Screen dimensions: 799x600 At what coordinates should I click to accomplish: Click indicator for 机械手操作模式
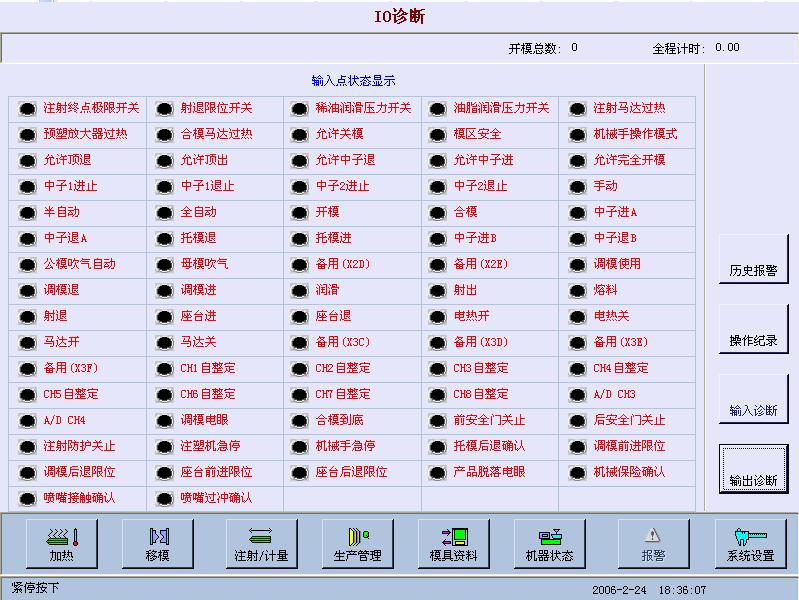(577, 135)
